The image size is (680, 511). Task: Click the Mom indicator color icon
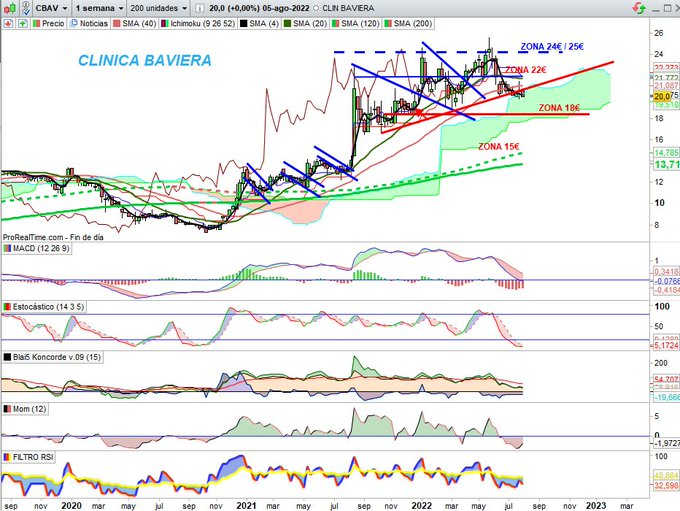point(6,408)
